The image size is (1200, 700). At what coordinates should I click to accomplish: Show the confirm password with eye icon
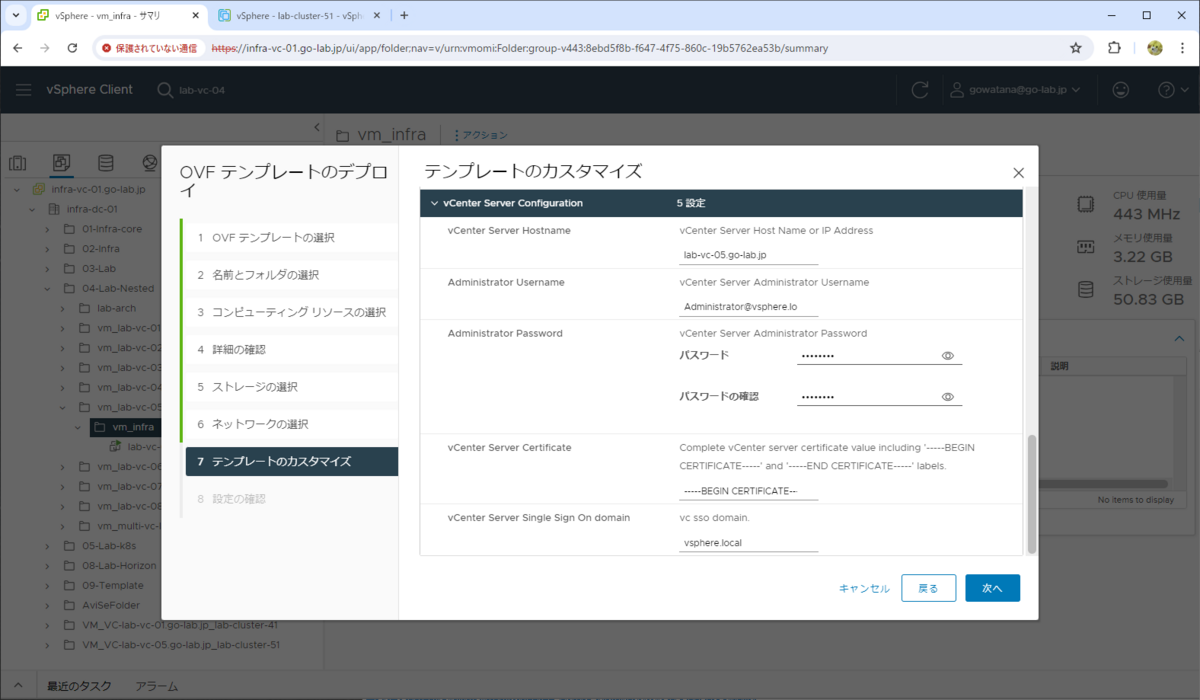click(x=947, y=397)
